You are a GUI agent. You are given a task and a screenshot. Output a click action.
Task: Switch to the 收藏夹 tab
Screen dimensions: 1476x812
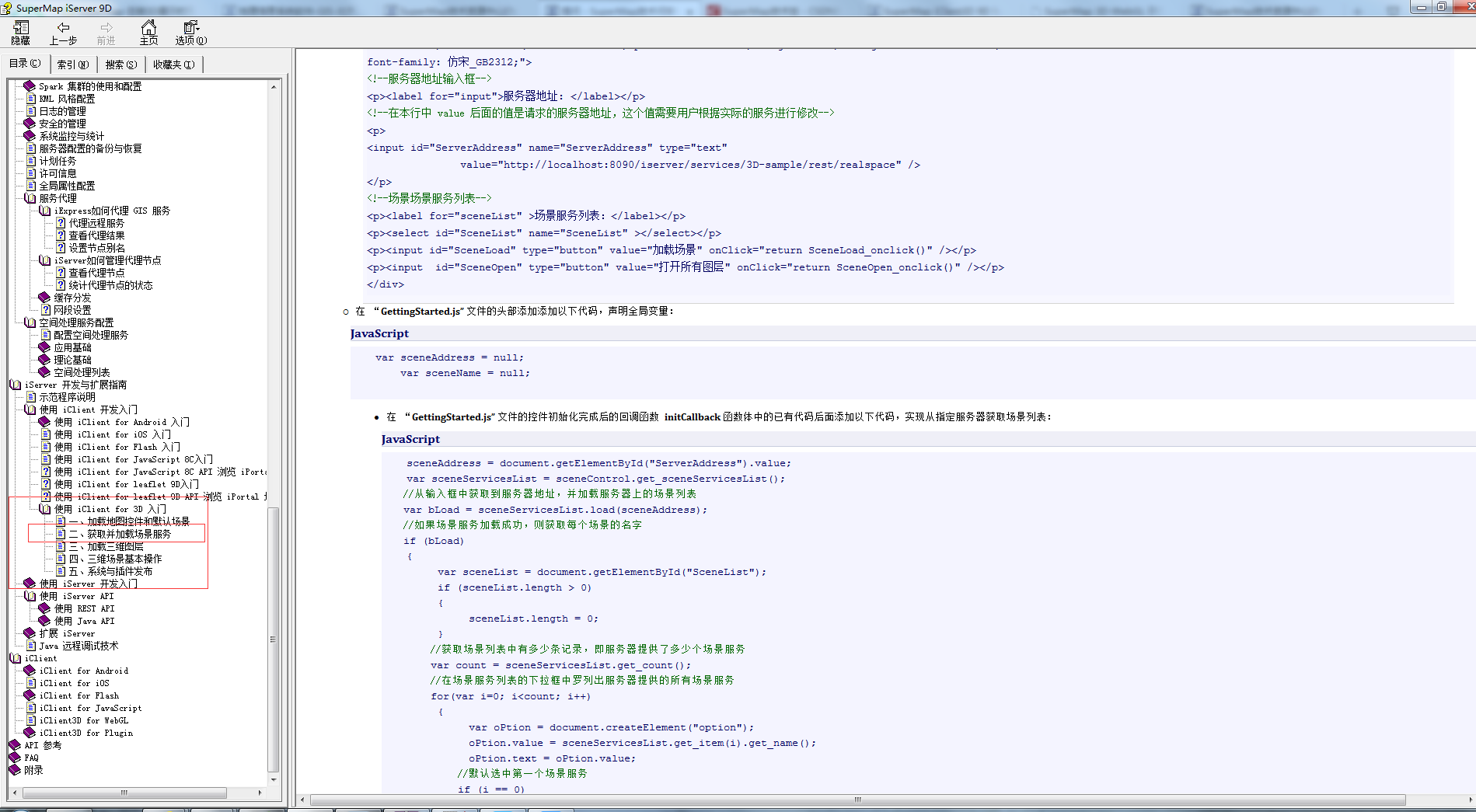click(x=174, y=64)
